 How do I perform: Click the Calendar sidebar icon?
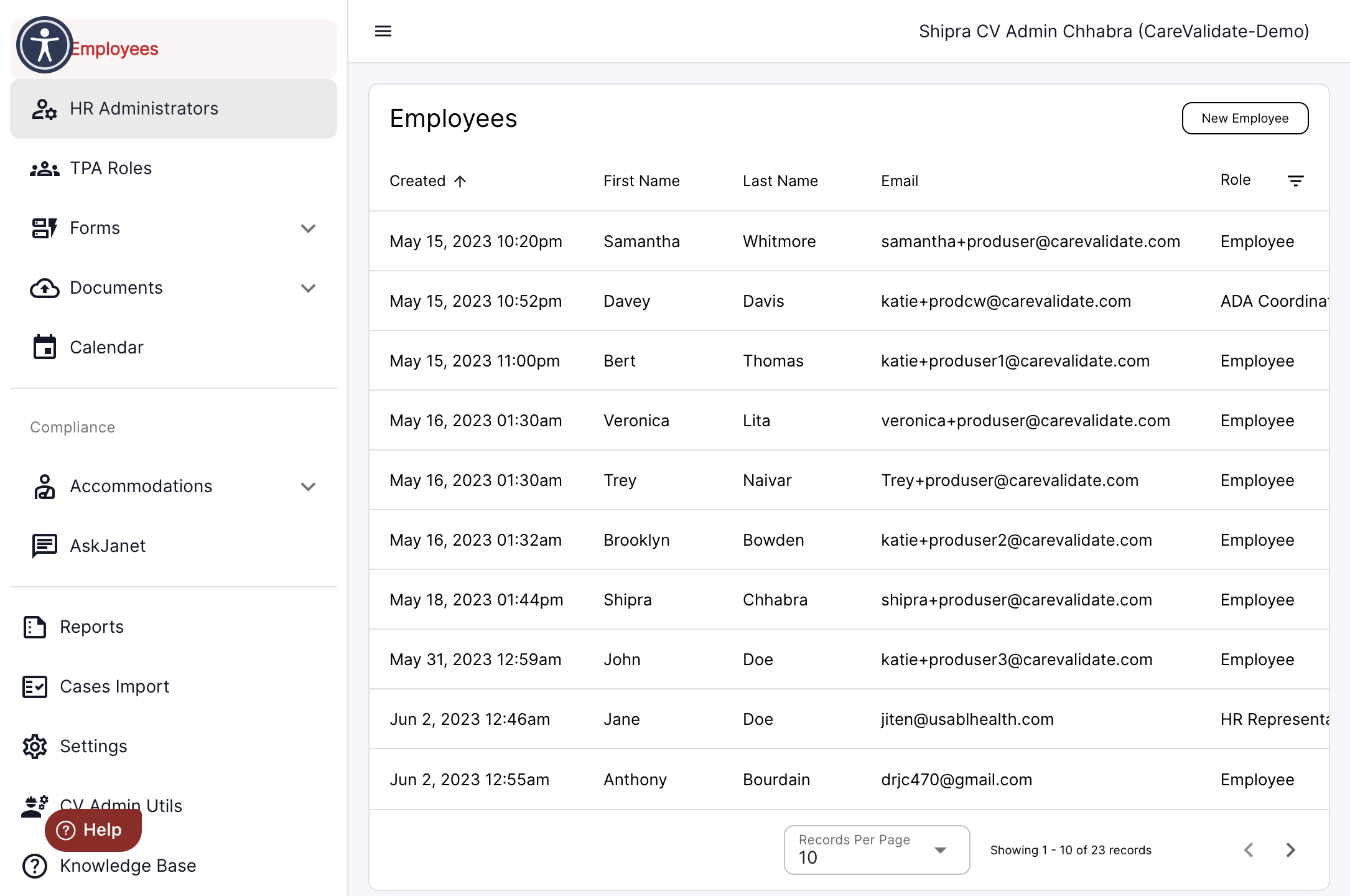44,347
